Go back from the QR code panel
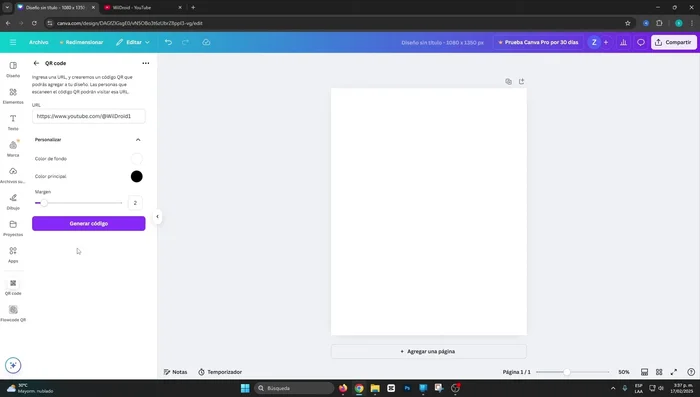The image size is (700, 397). (x=36, y=63)
